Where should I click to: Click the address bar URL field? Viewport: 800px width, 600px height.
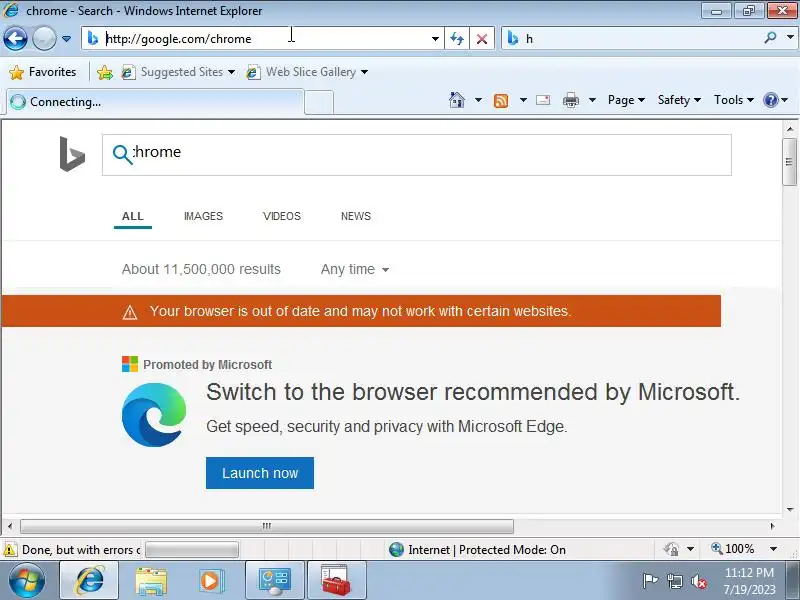[263, 39]
